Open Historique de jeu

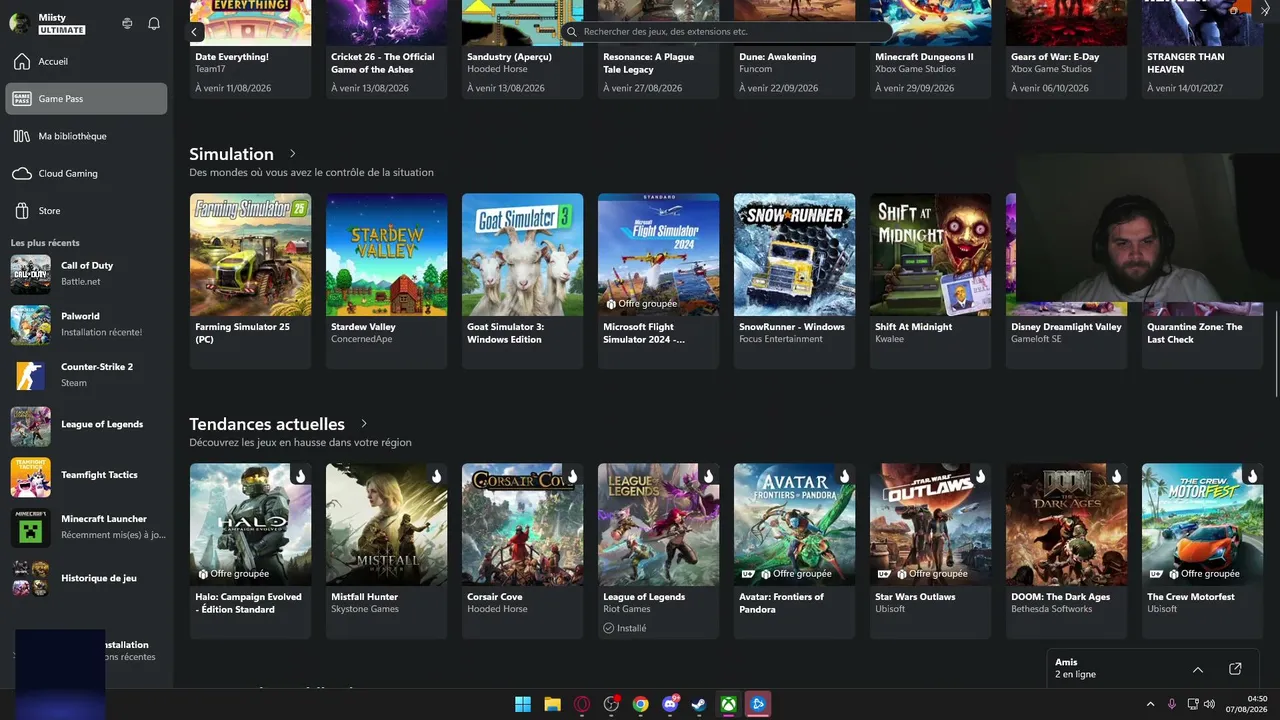coord(87,578)
